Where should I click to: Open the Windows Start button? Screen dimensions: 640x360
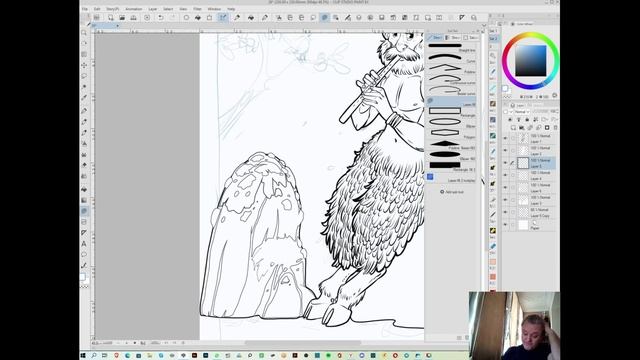[x=83, y=356]
